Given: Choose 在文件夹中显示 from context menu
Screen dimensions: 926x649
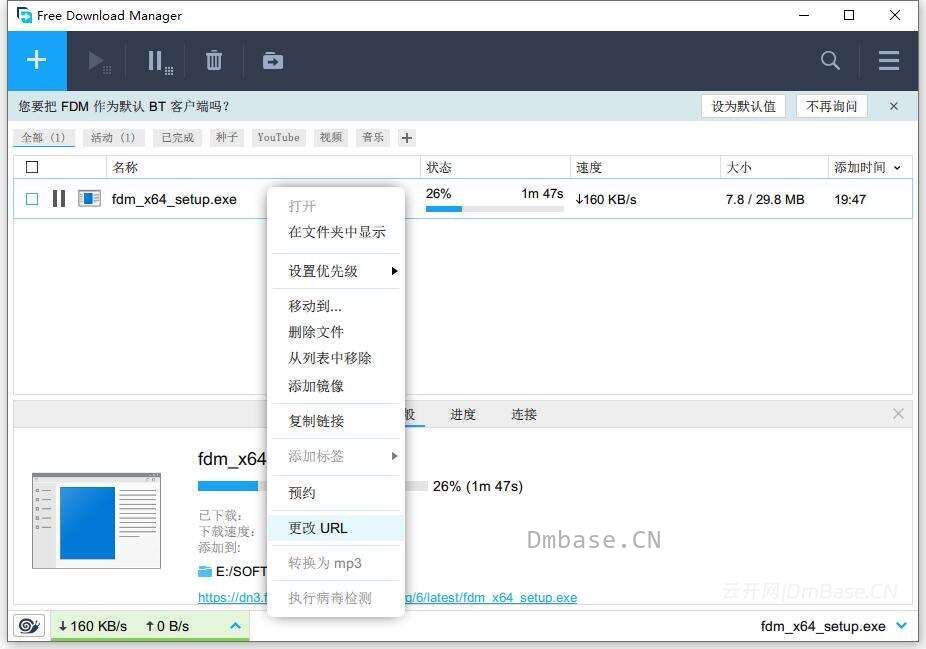Looking at the screenshot, I should tap(336, 232).
